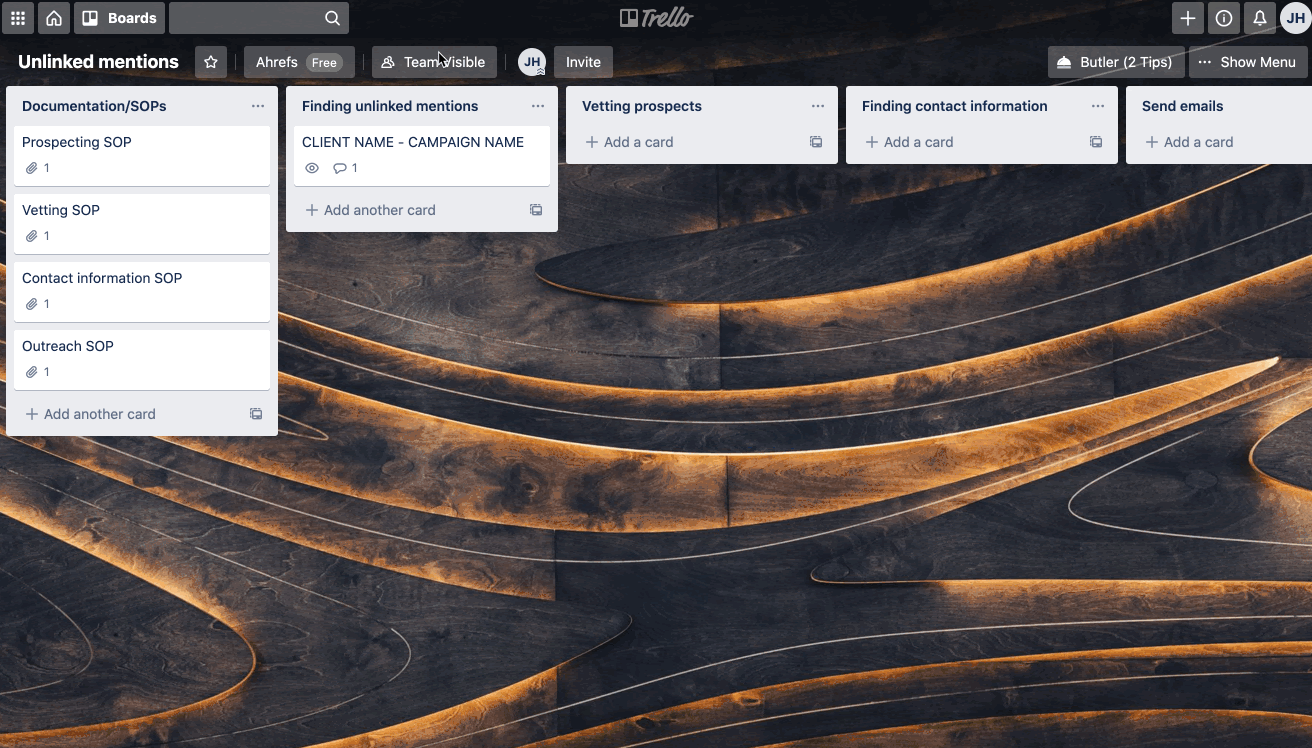The width and height of the screenshot is (1312, 748).
Task: Open Butler automation tips
Action: coord(1116,61)
